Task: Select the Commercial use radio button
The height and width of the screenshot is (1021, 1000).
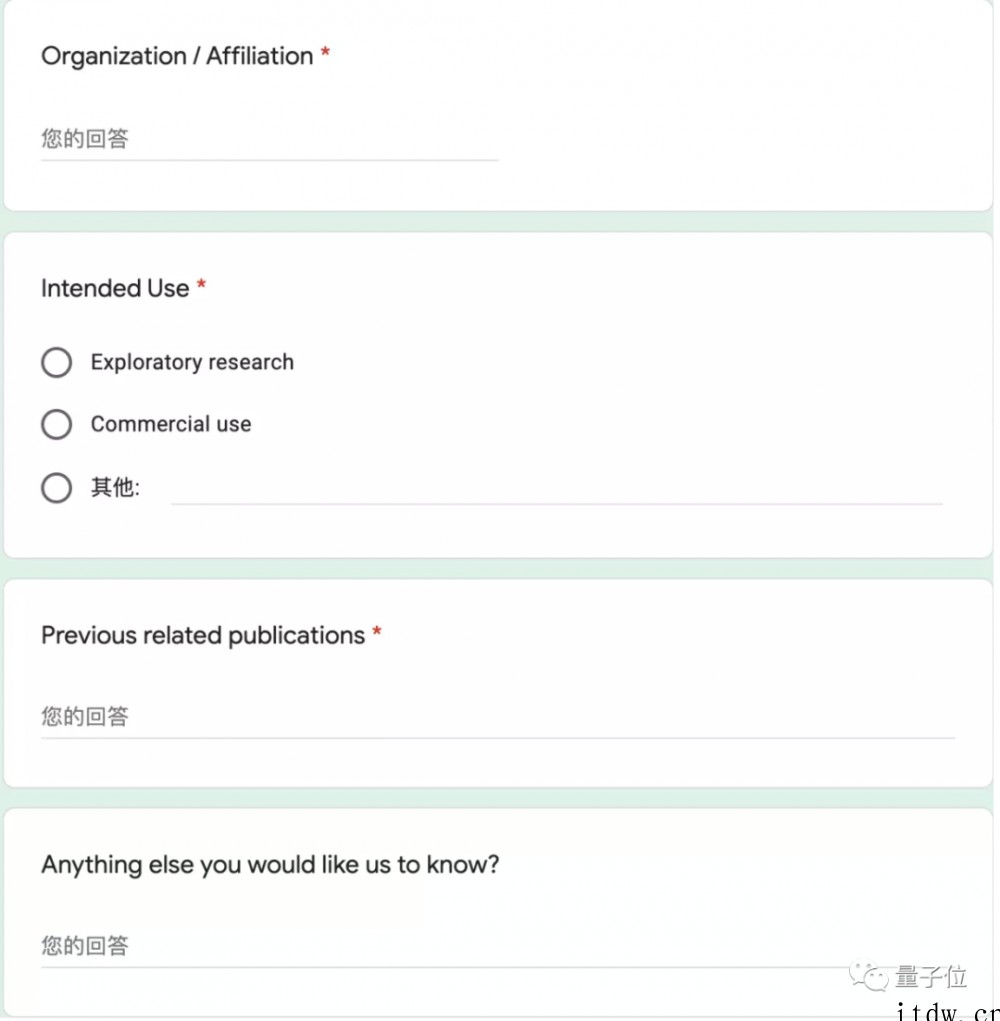Action: coord(57,425)
